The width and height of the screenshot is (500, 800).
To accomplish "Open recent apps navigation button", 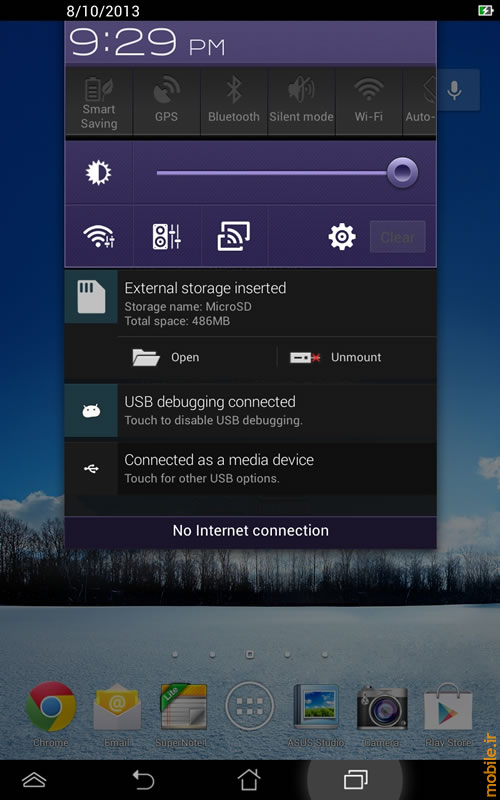I will (356, 779).
